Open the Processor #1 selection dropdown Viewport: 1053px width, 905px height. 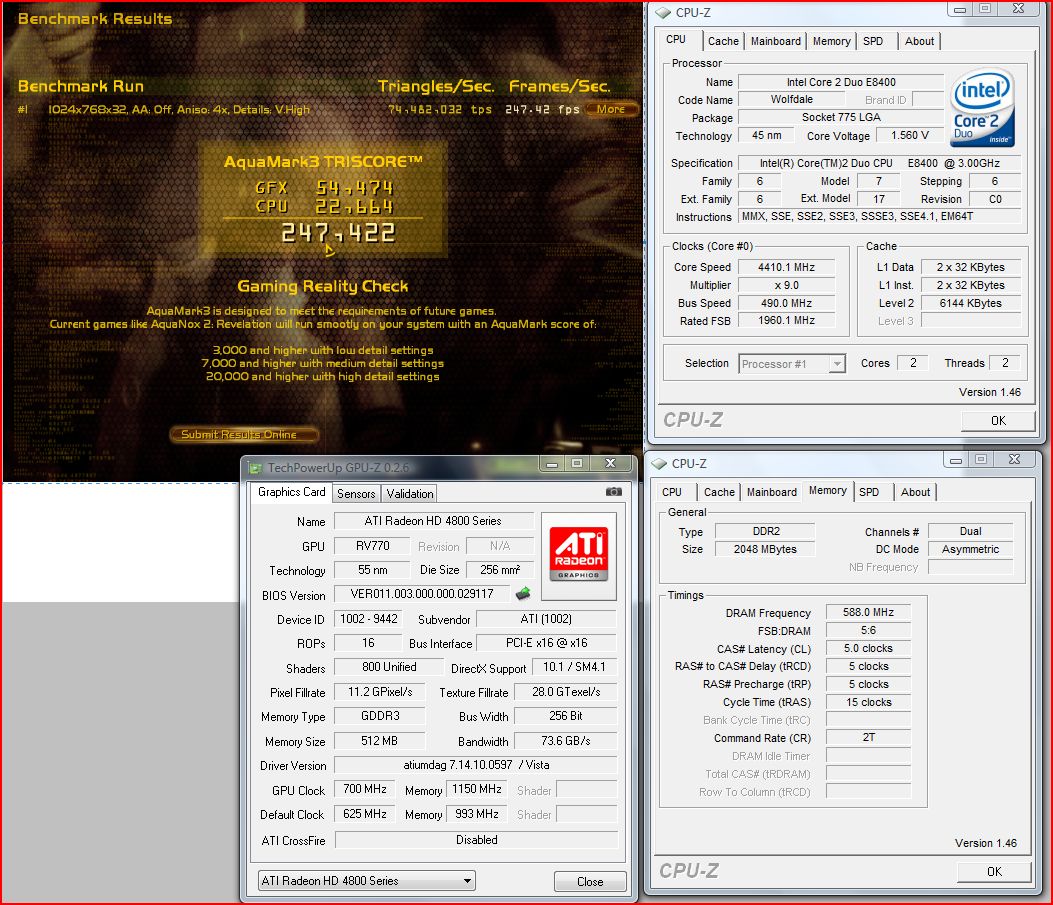837,364
